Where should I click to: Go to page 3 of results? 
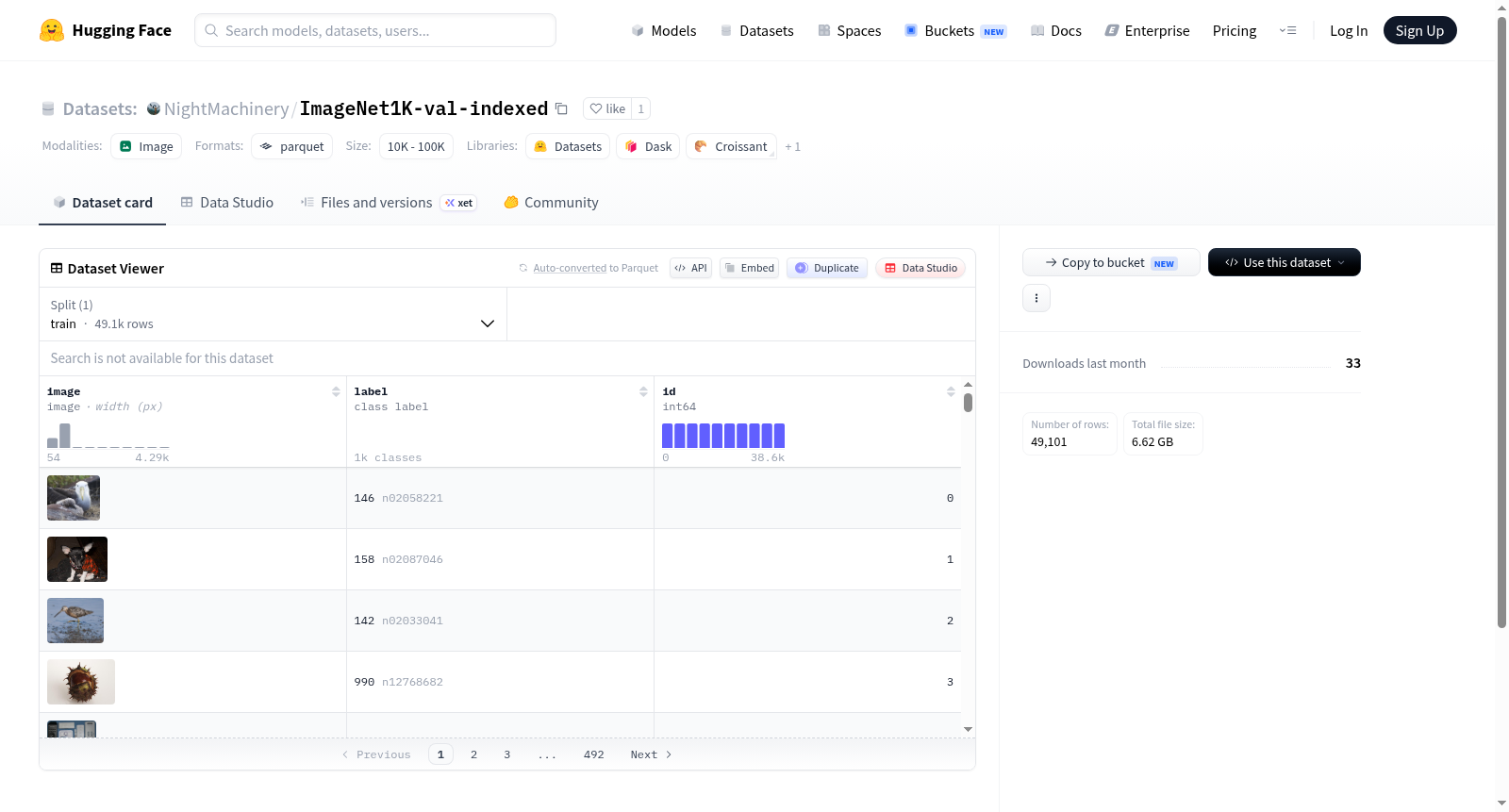coord(506,754)
